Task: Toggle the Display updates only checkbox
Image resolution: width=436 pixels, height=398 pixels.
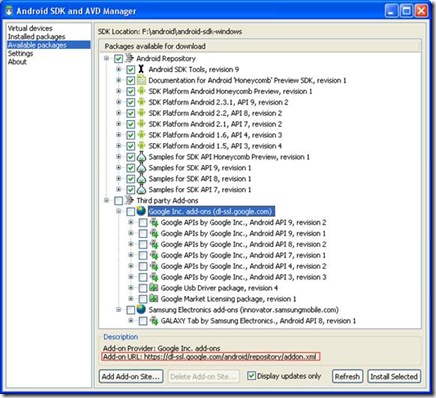Action: pyautogui.click(x=251, y=376)
